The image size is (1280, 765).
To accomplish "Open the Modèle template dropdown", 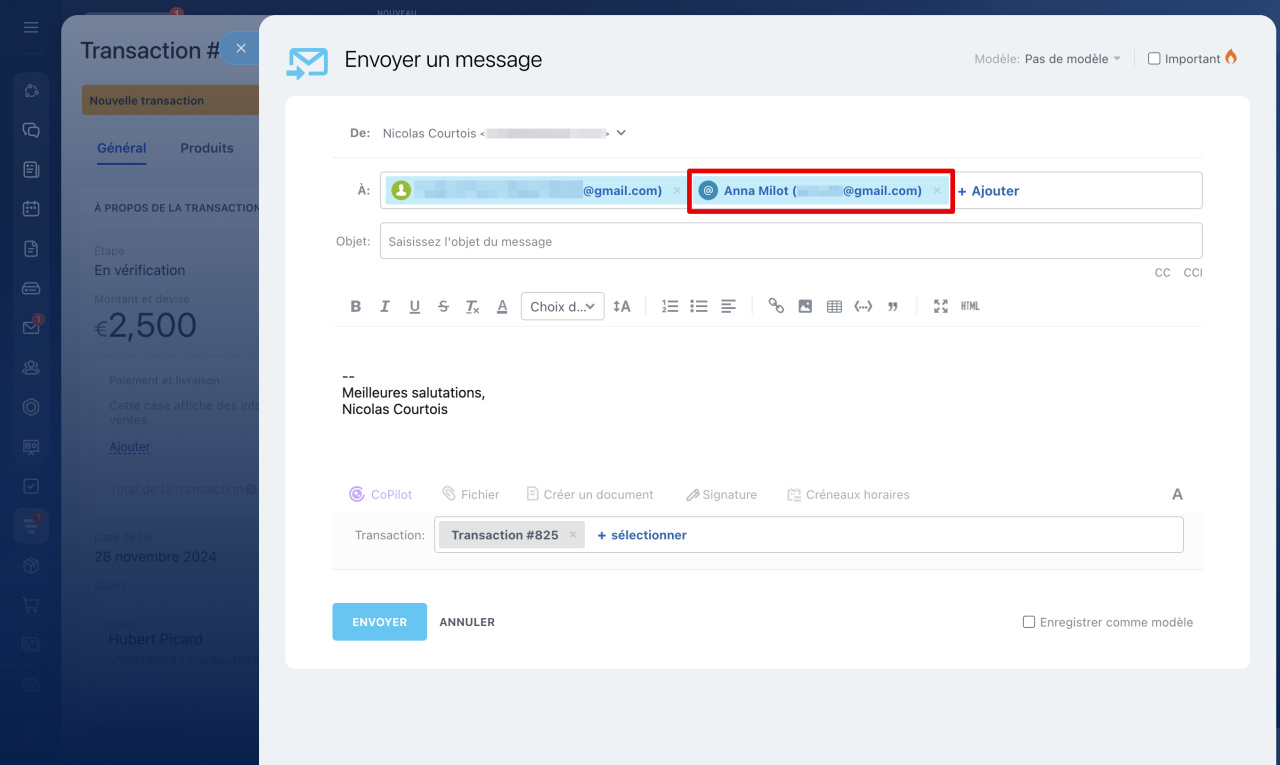I will point(1072,59).
